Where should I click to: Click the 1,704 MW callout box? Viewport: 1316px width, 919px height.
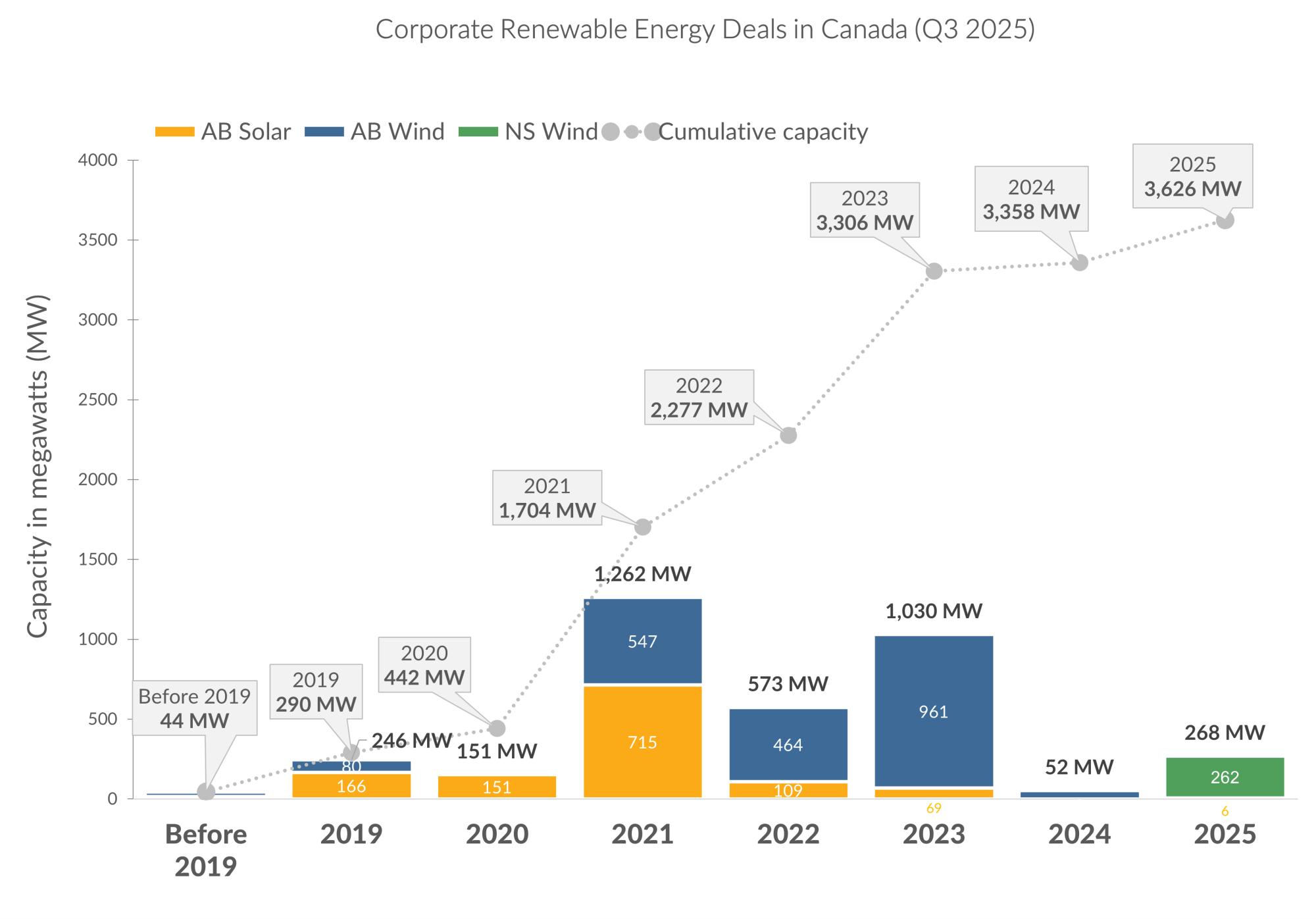click(x=547, y=498)
